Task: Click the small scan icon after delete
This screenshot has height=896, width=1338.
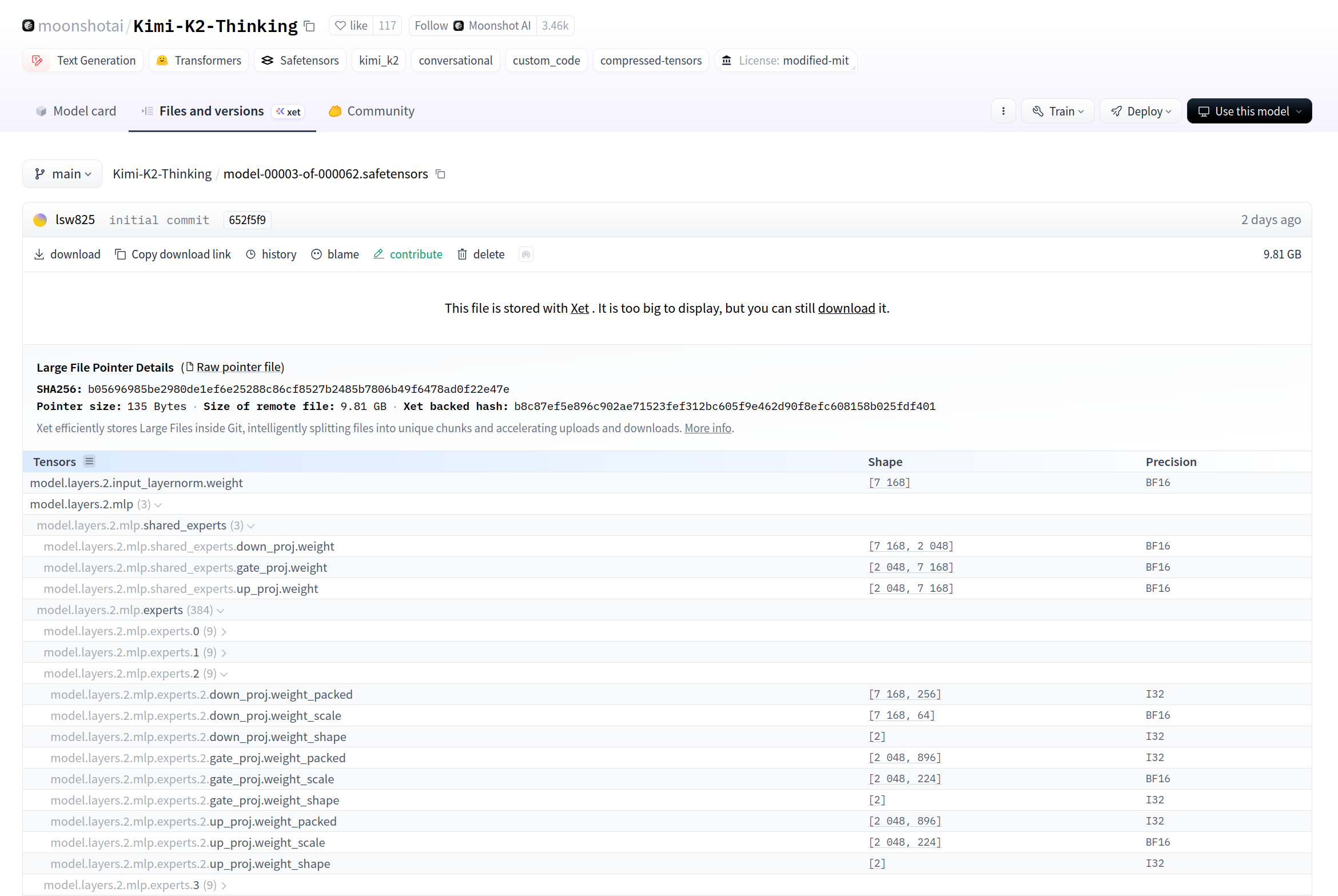Action: tap(526, 254)
